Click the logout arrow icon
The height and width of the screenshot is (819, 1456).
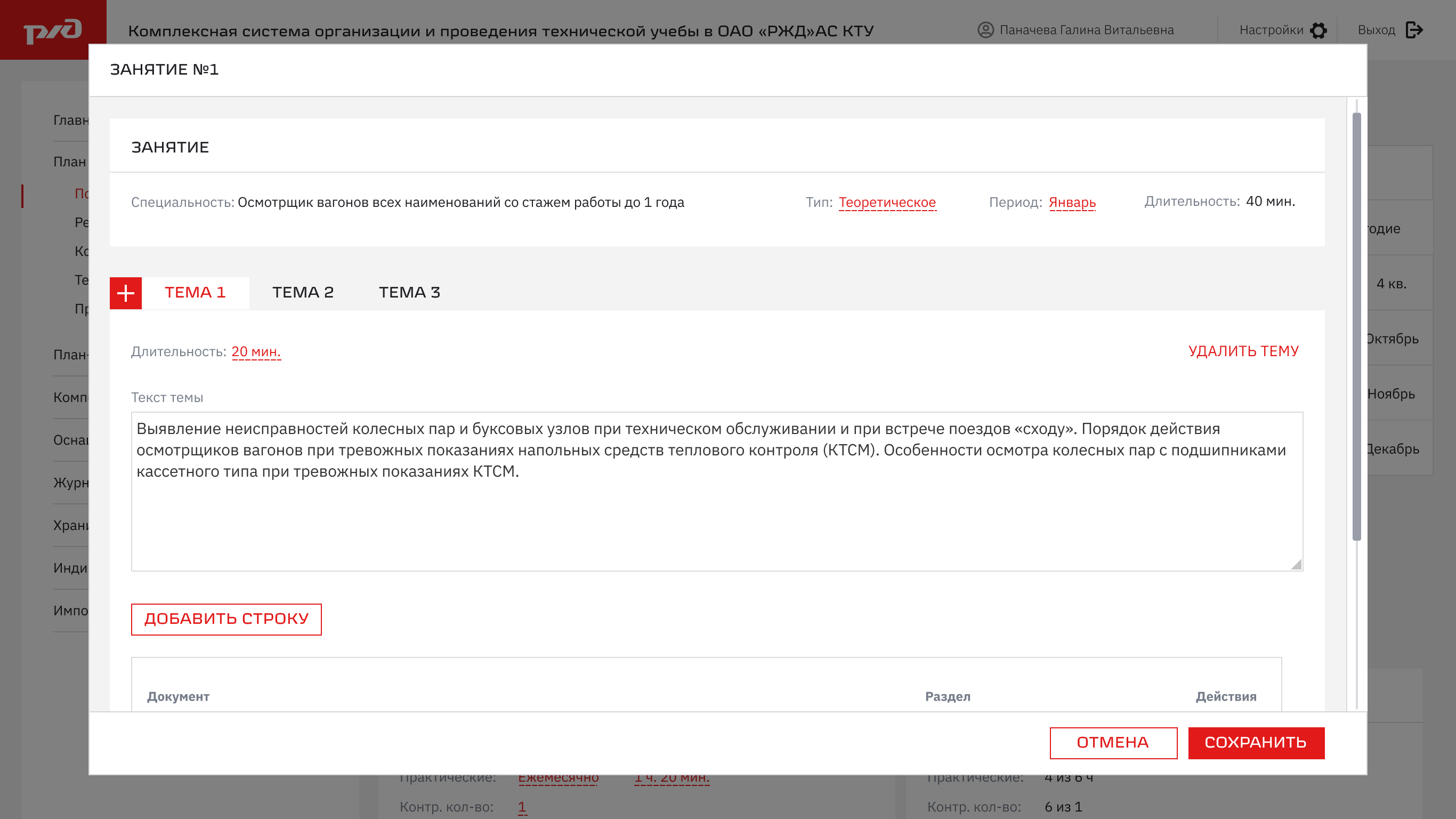(x=1413, y=30)
